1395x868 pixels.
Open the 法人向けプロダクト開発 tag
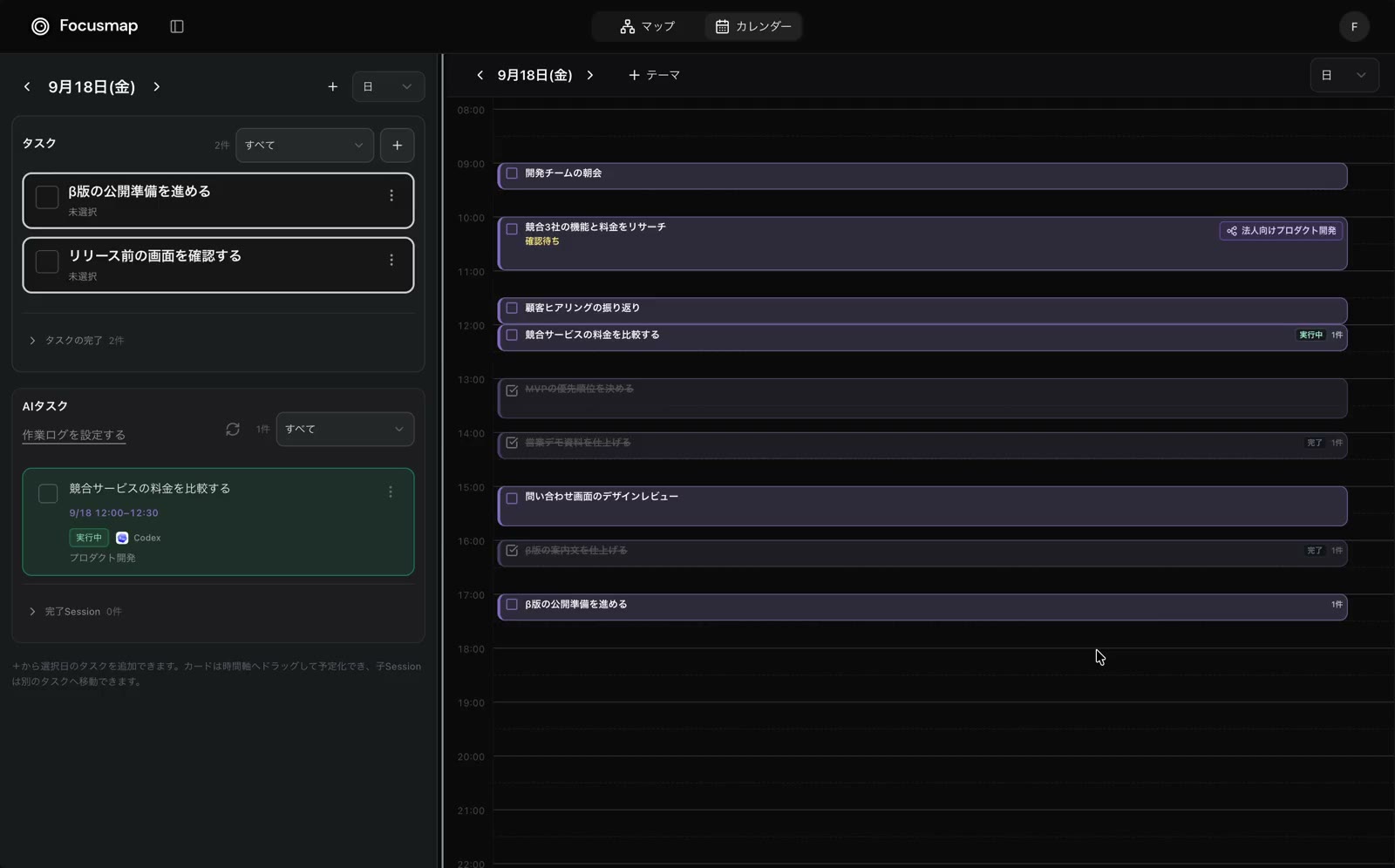coord(1281,231)
